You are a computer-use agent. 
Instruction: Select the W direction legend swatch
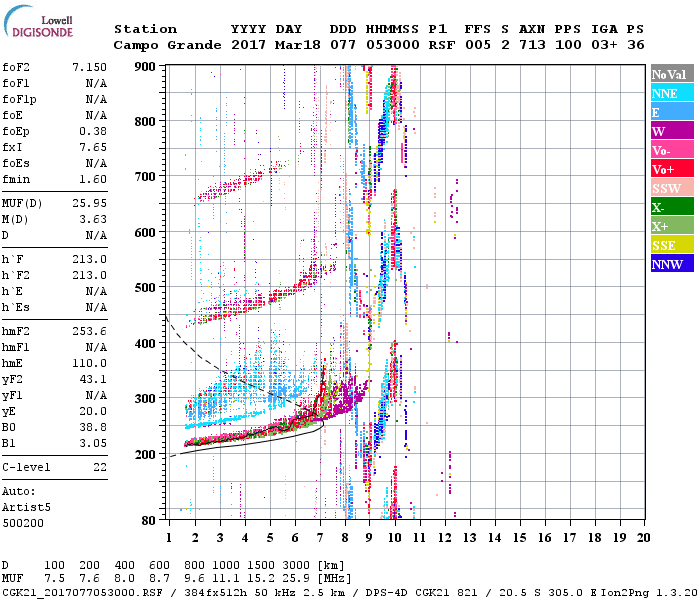(x=672, y=131)
